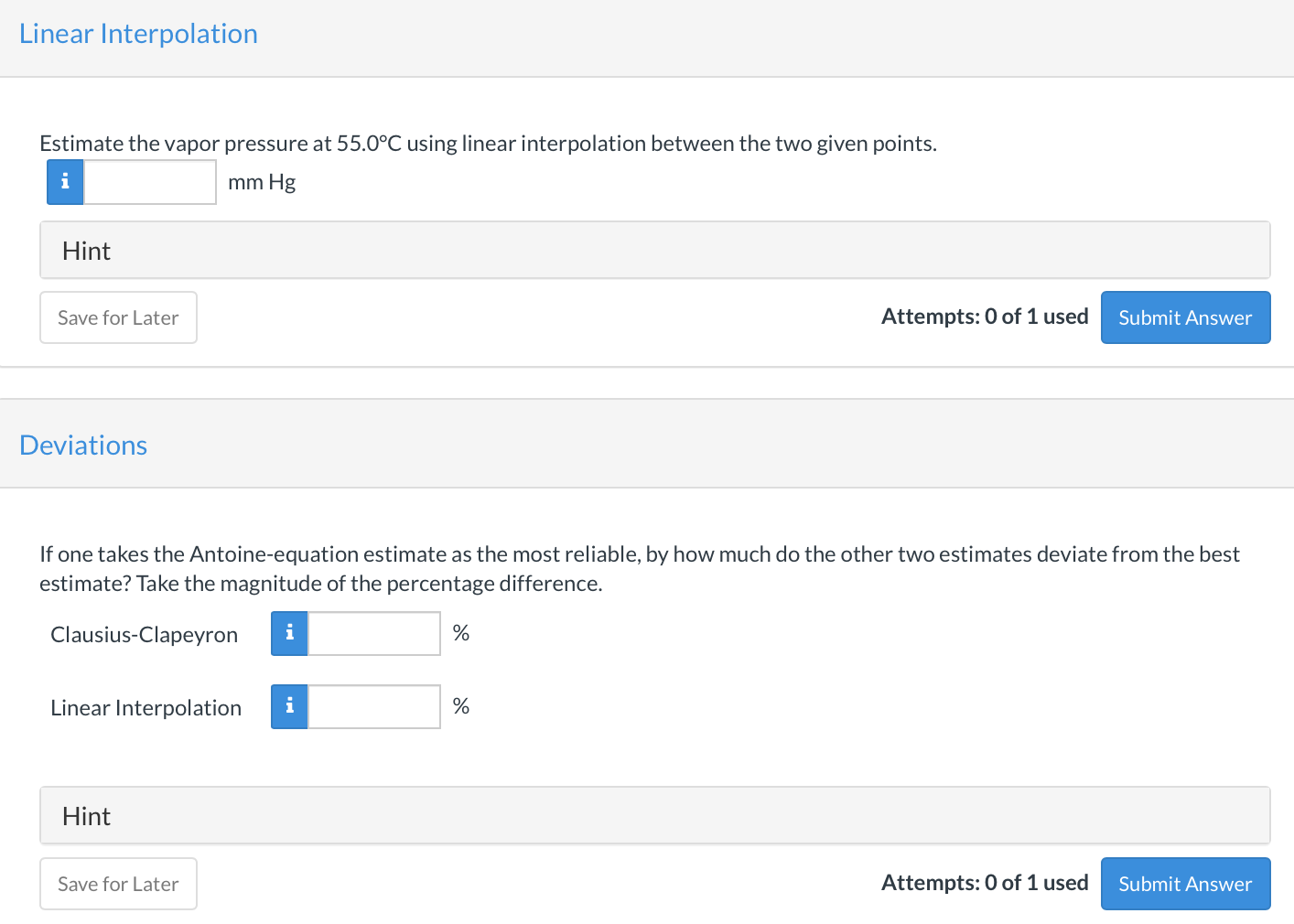
Task: Click the info icon in the Linear Interpolation deviation row
Action: [x=289, y=706]
